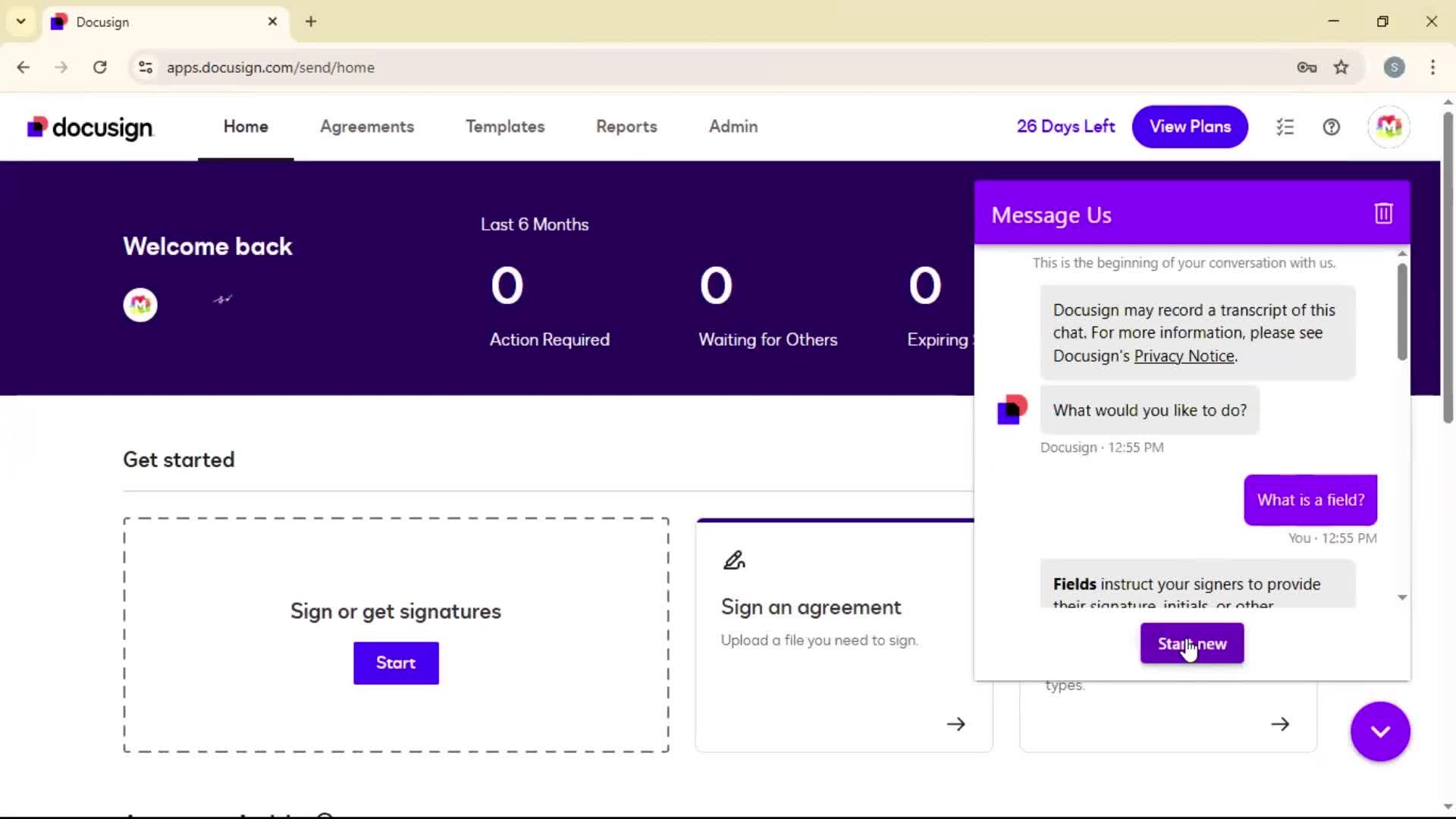Click the 'What is a field?' message bubble
This screenshot has width=1456, height=819.
pyautogui.click(x=1310, y=500)
